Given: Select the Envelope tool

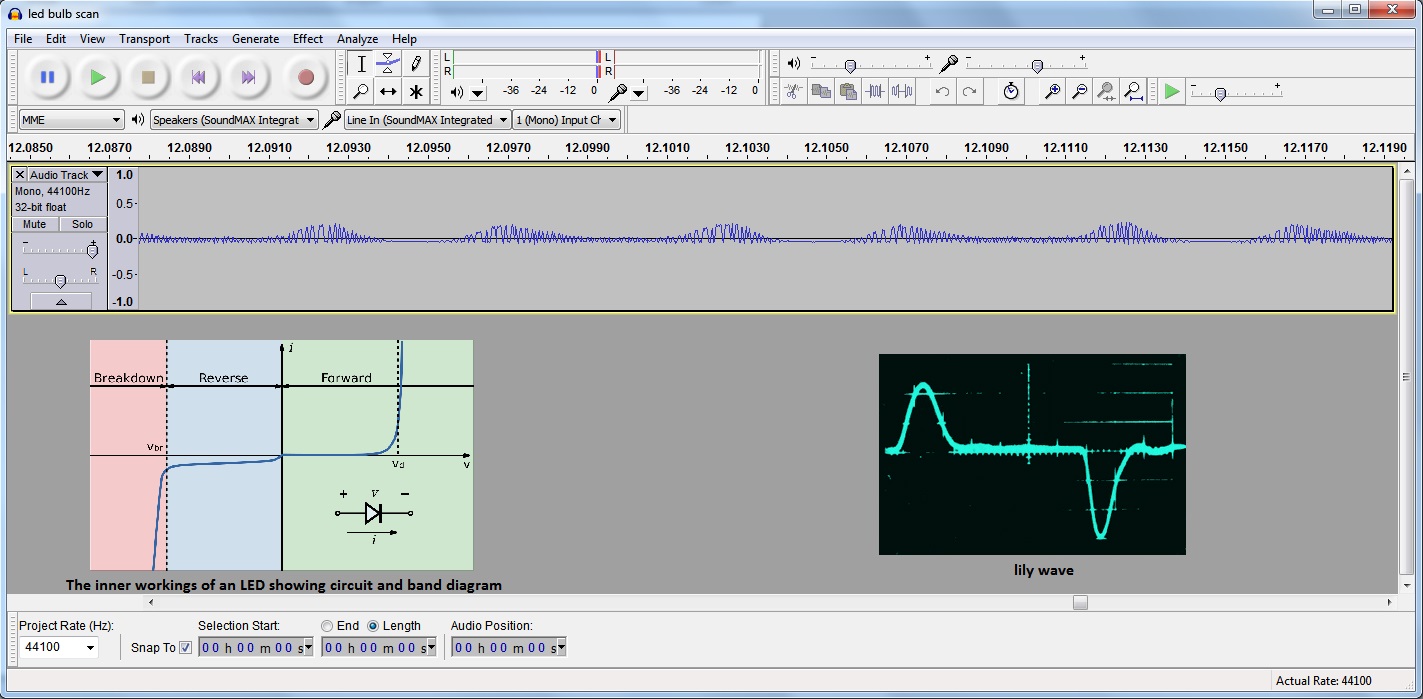Looking at the screenshot, I should point(388,64).
